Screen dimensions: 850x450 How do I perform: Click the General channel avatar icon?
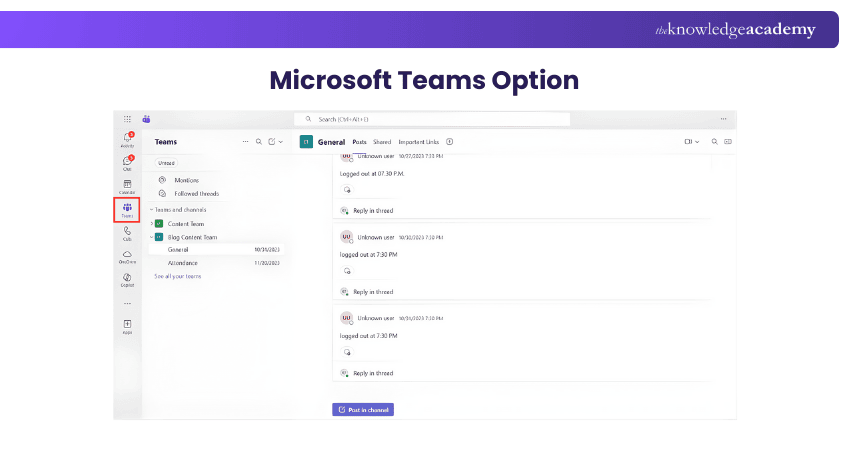pos(306,142)
